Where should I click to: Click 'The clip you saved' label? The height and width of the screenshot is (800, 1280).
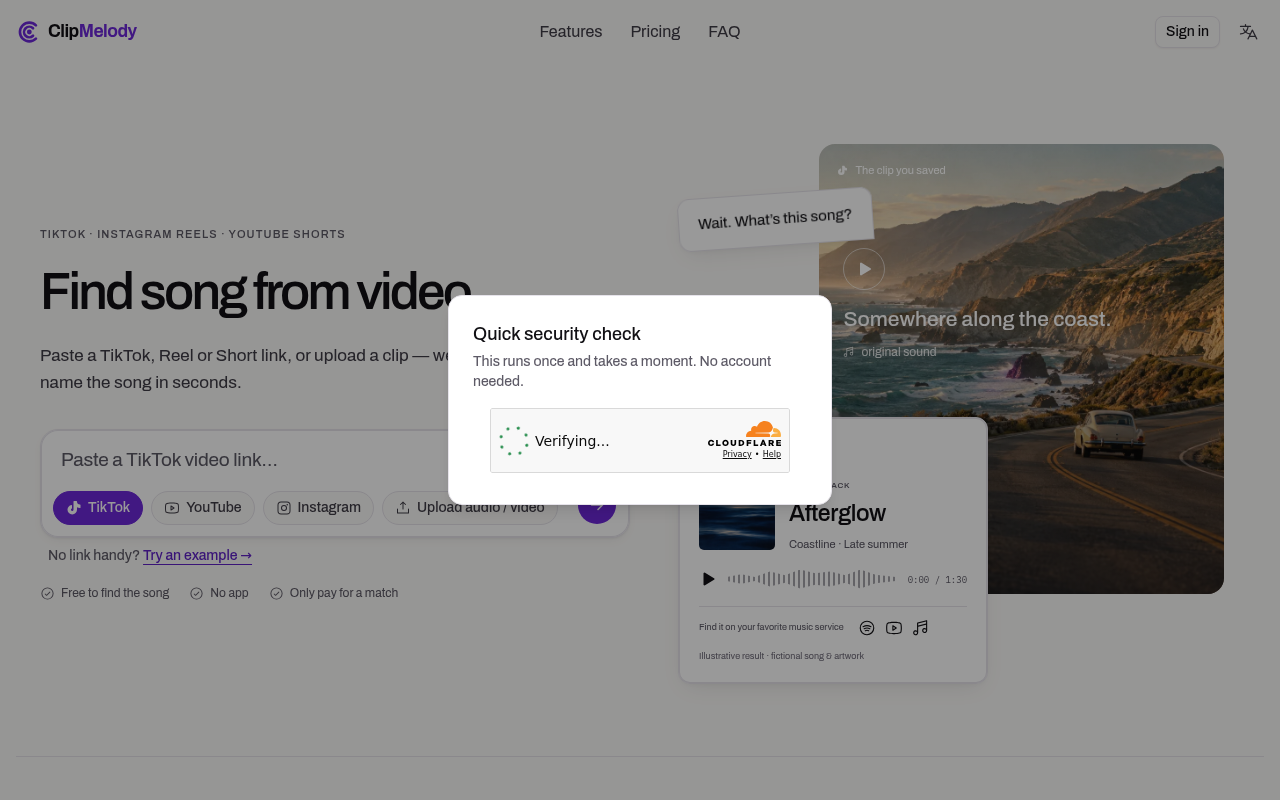[900, 171]
